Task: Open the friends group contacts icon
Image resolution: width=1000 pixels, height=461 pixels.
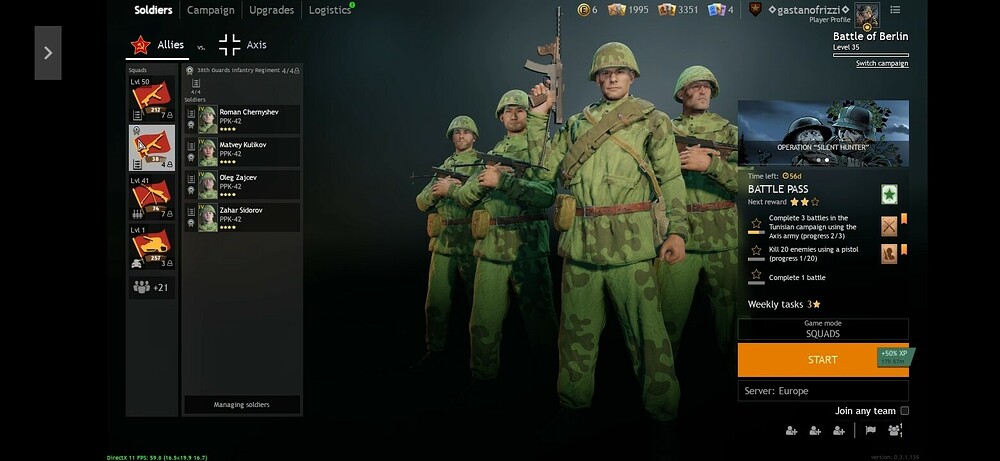Action: [895, 430]
